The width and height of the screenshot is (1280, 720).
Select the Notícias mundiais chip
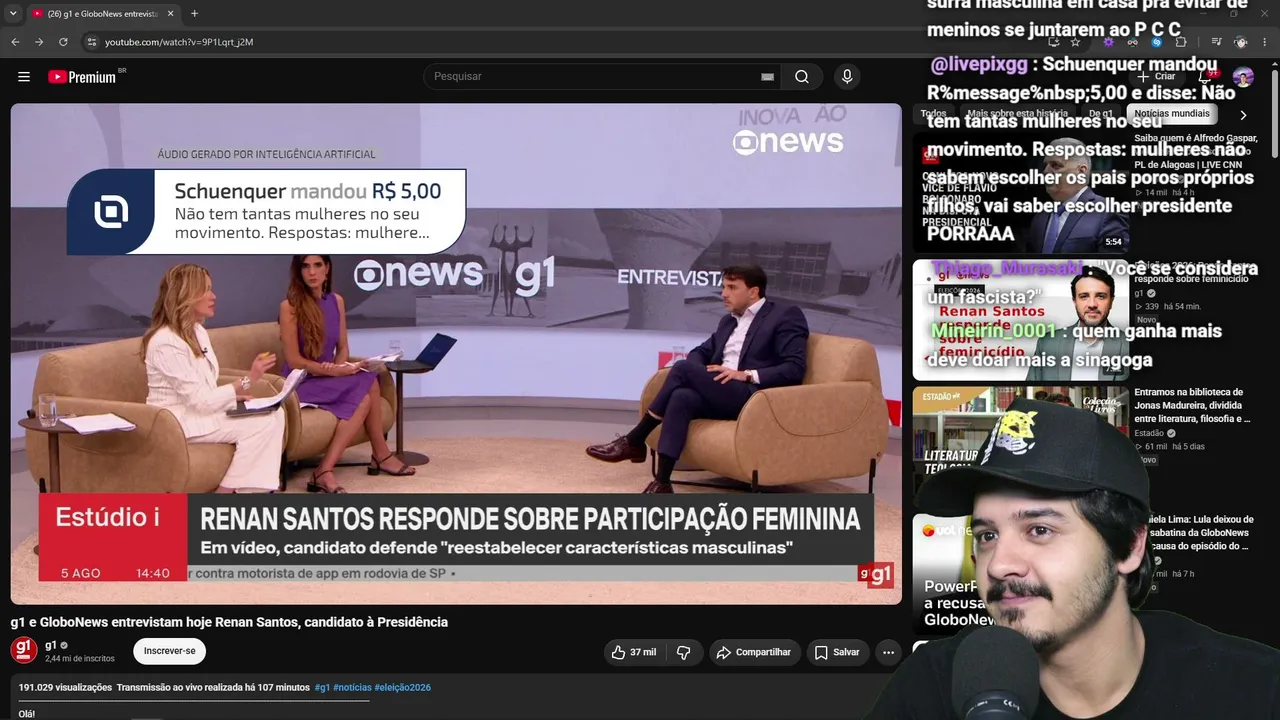coord(1172,114)
